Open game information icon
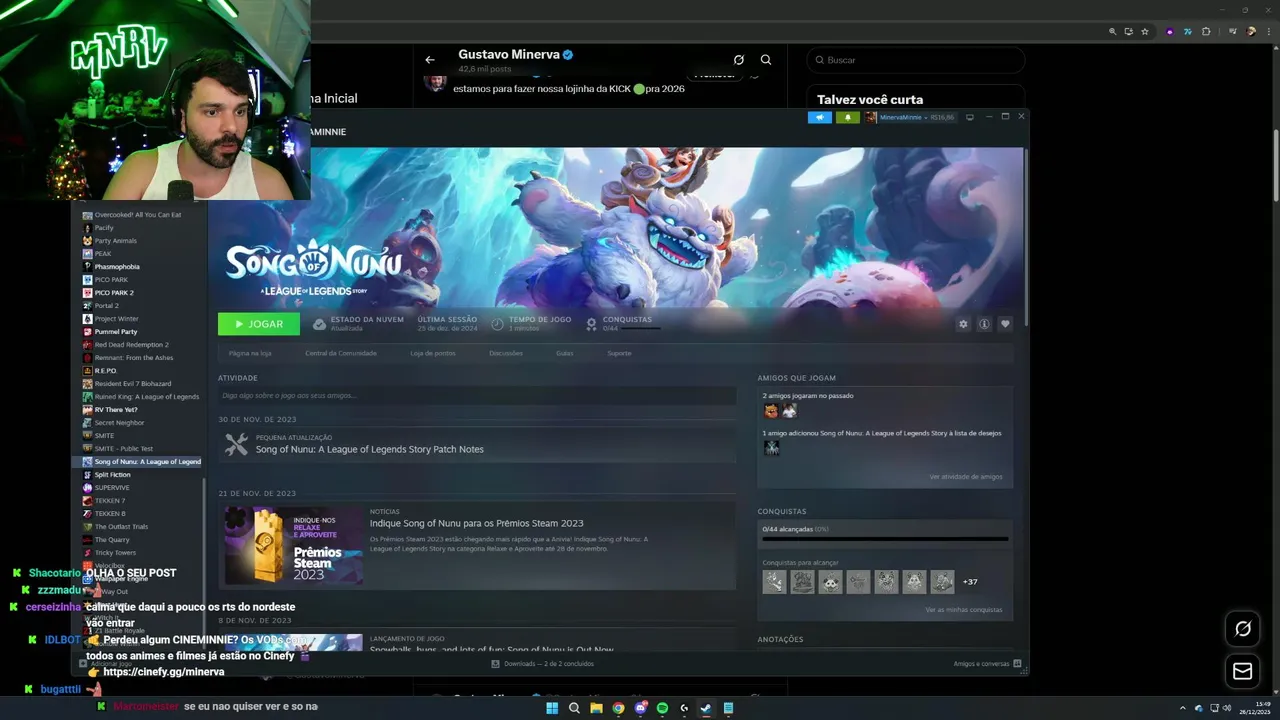This screenshot has width=1280, height=720. click(984, 324)
